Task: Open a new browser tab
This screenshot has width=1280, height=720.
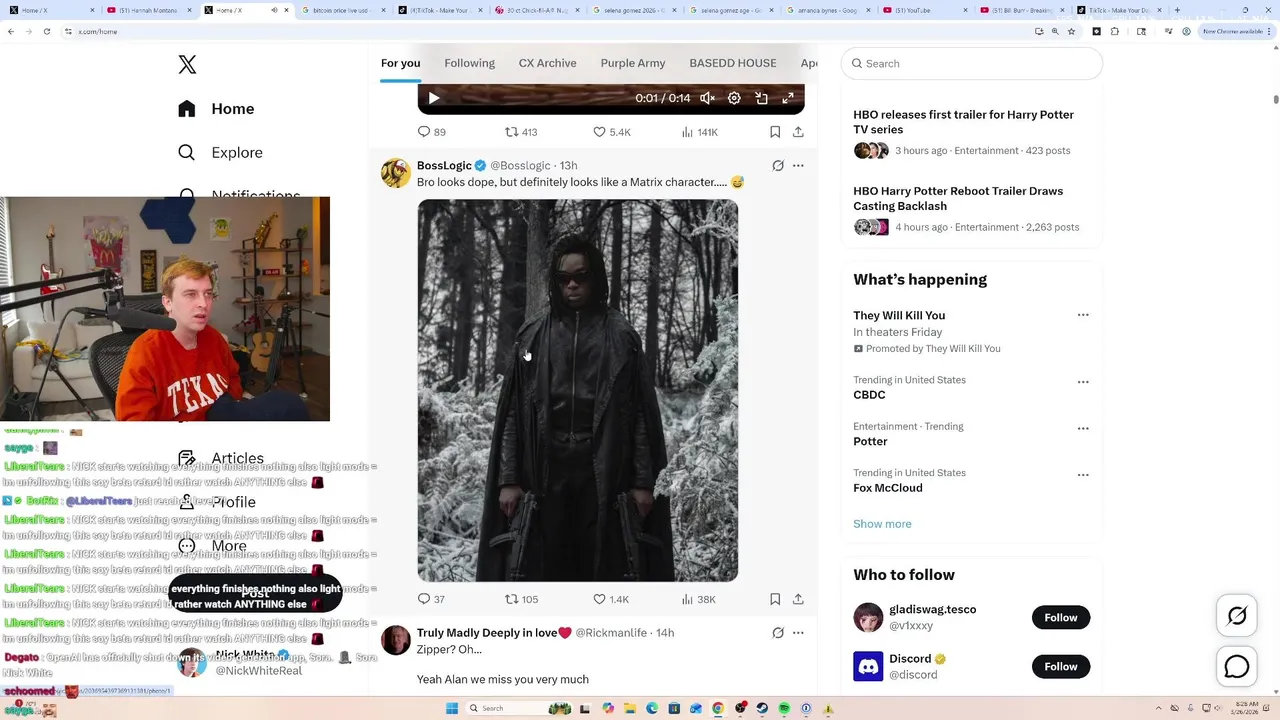Action: click(x=1177, y=10)
